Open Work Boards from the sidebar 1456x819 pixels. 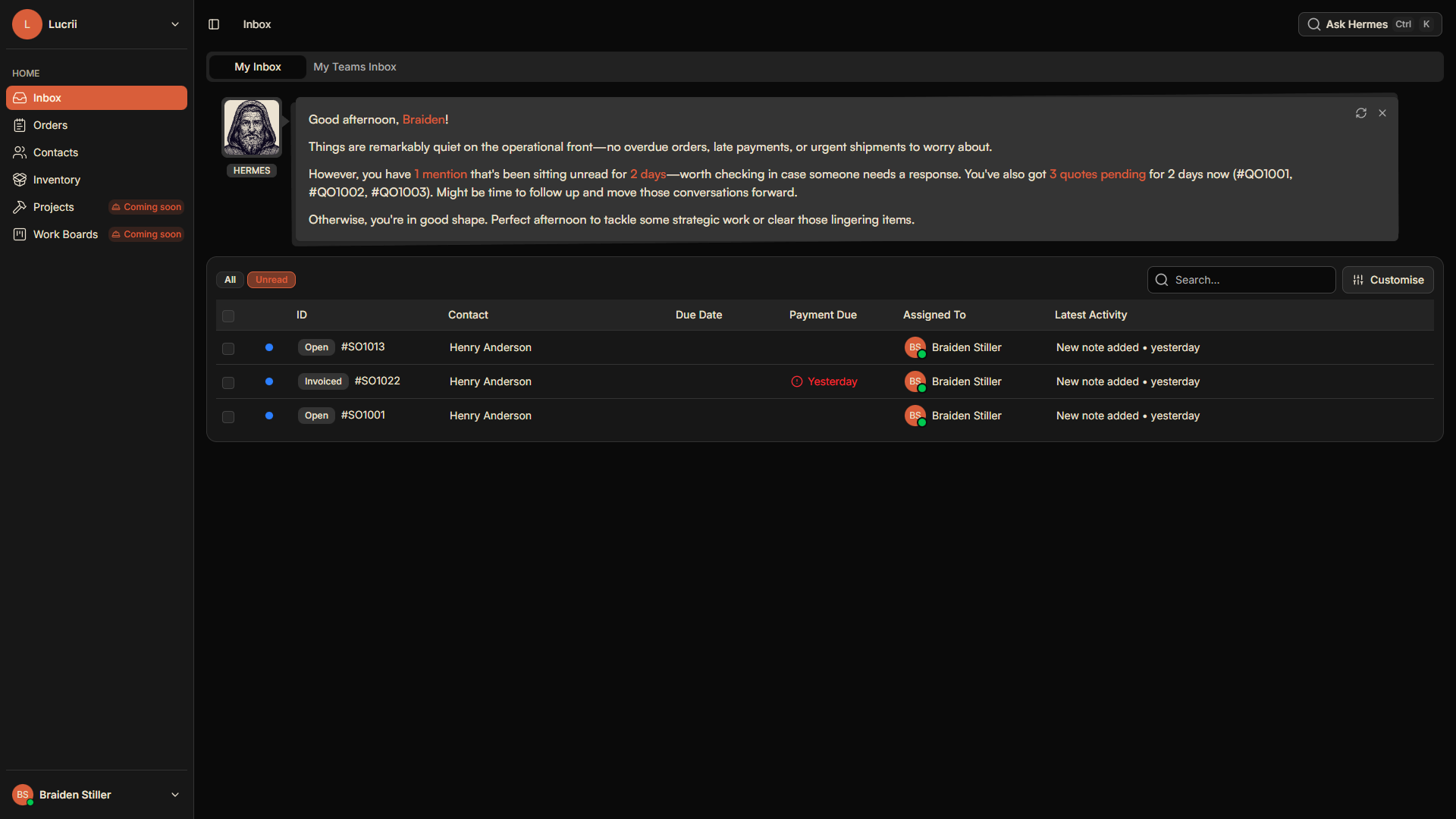[65, 234]
